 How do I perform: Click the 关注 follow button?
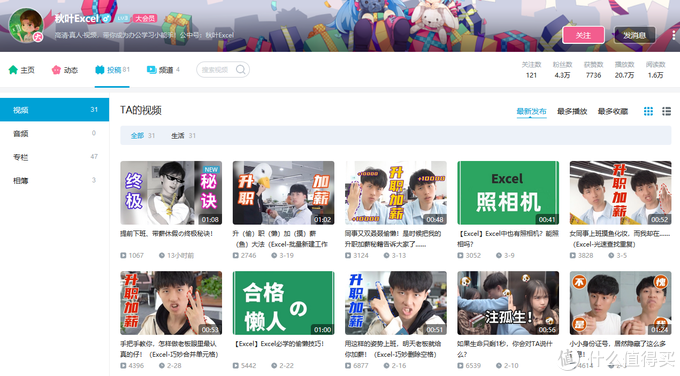pos(583,35)
